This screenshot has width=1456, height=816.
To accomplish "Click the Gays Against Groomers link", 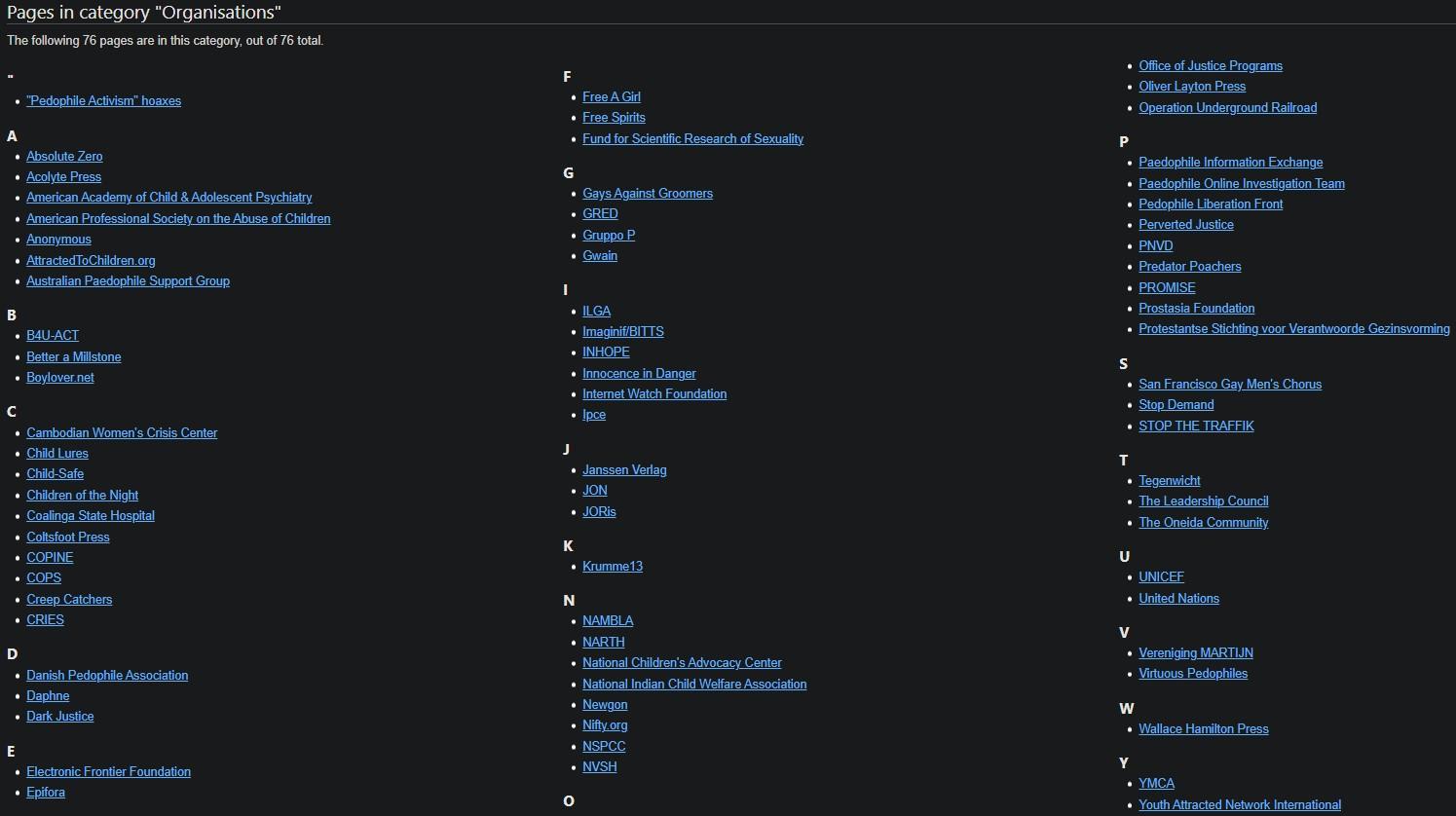I will (648, 193).
